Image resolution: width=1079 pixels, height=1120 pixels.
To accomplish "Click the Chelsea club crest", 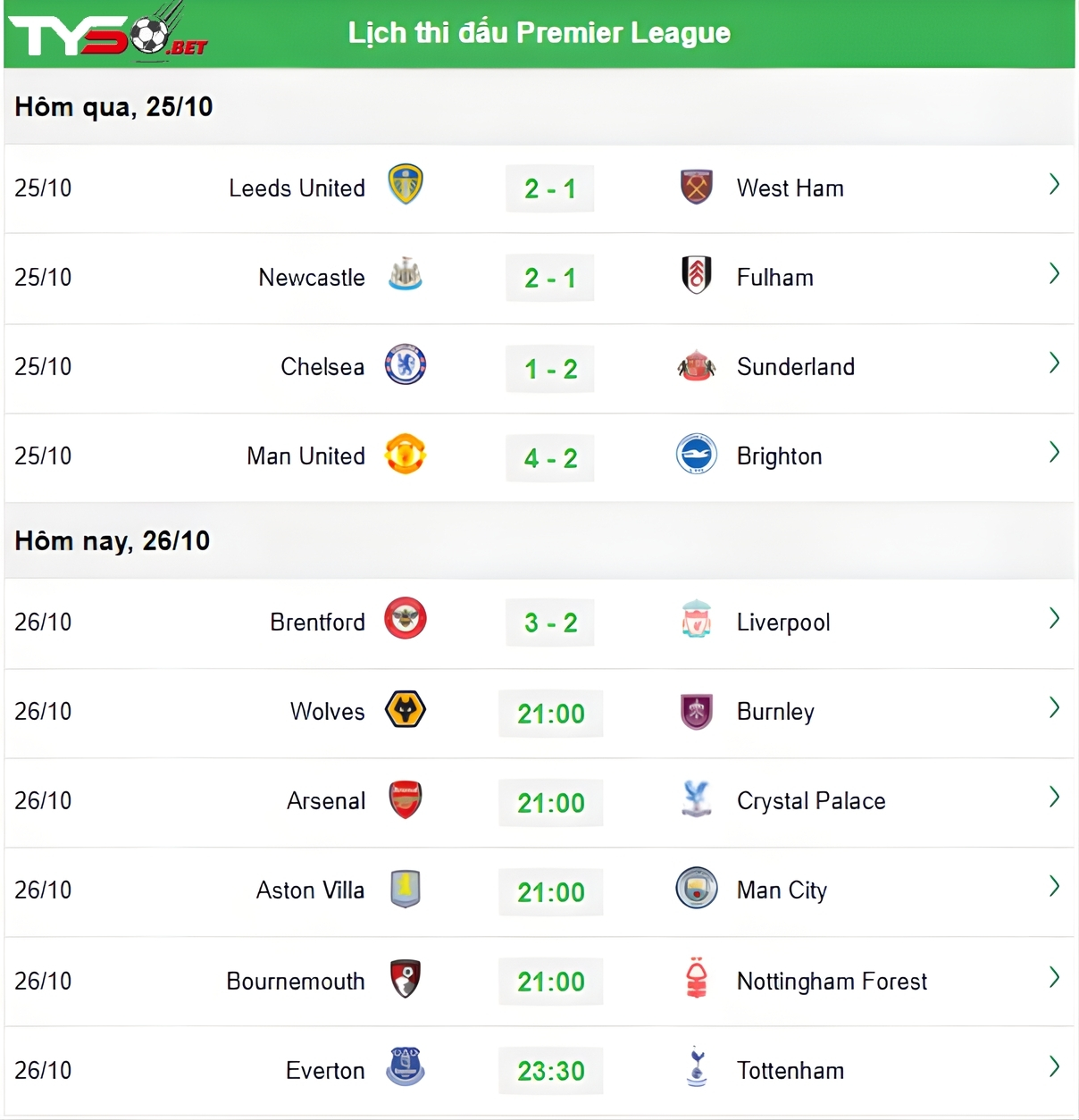I will [x=406, y=364].
